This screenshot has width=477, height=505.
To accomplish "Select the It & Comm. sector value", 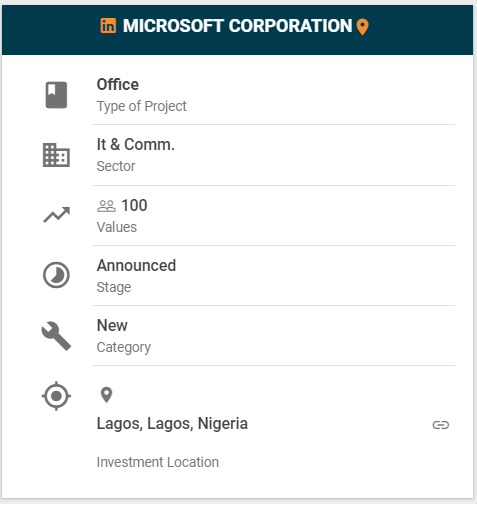I will (136, 145).
